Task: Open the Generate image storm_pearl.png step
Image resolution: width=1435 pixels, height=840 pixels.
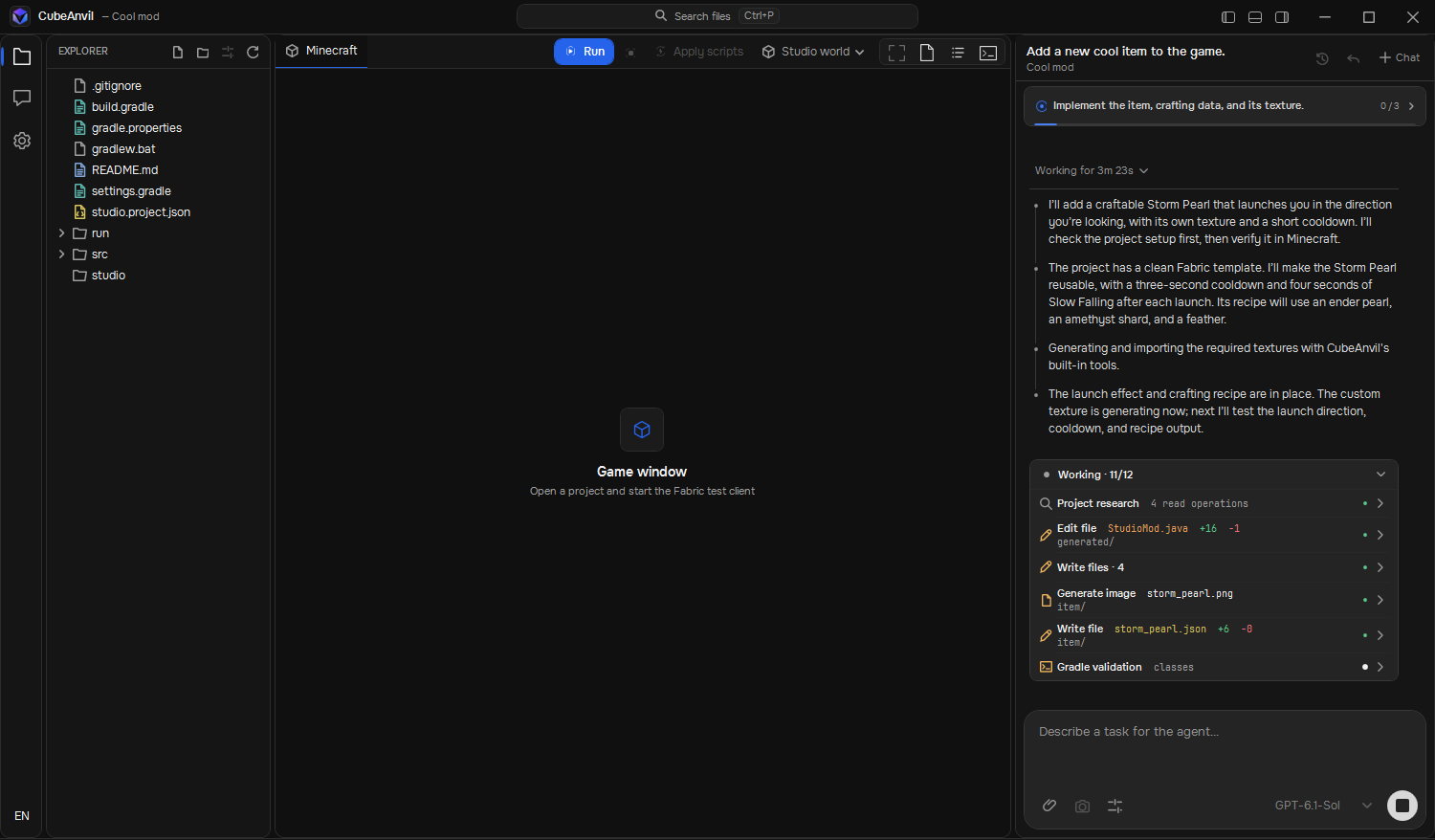Action: point(1214,600)
